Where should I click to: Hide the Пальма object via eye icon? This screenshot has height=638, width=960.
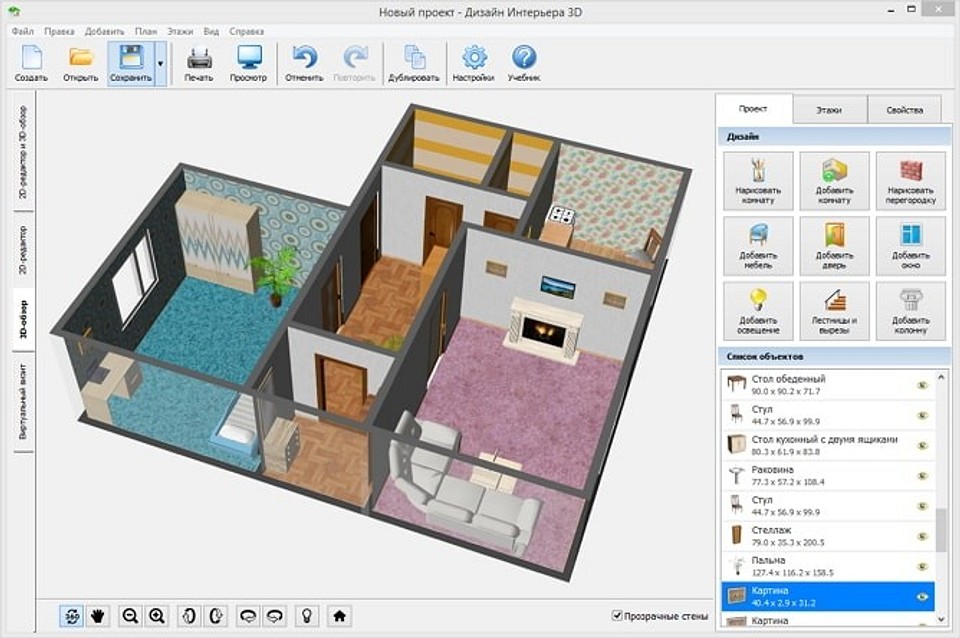(x=922, y=564)
